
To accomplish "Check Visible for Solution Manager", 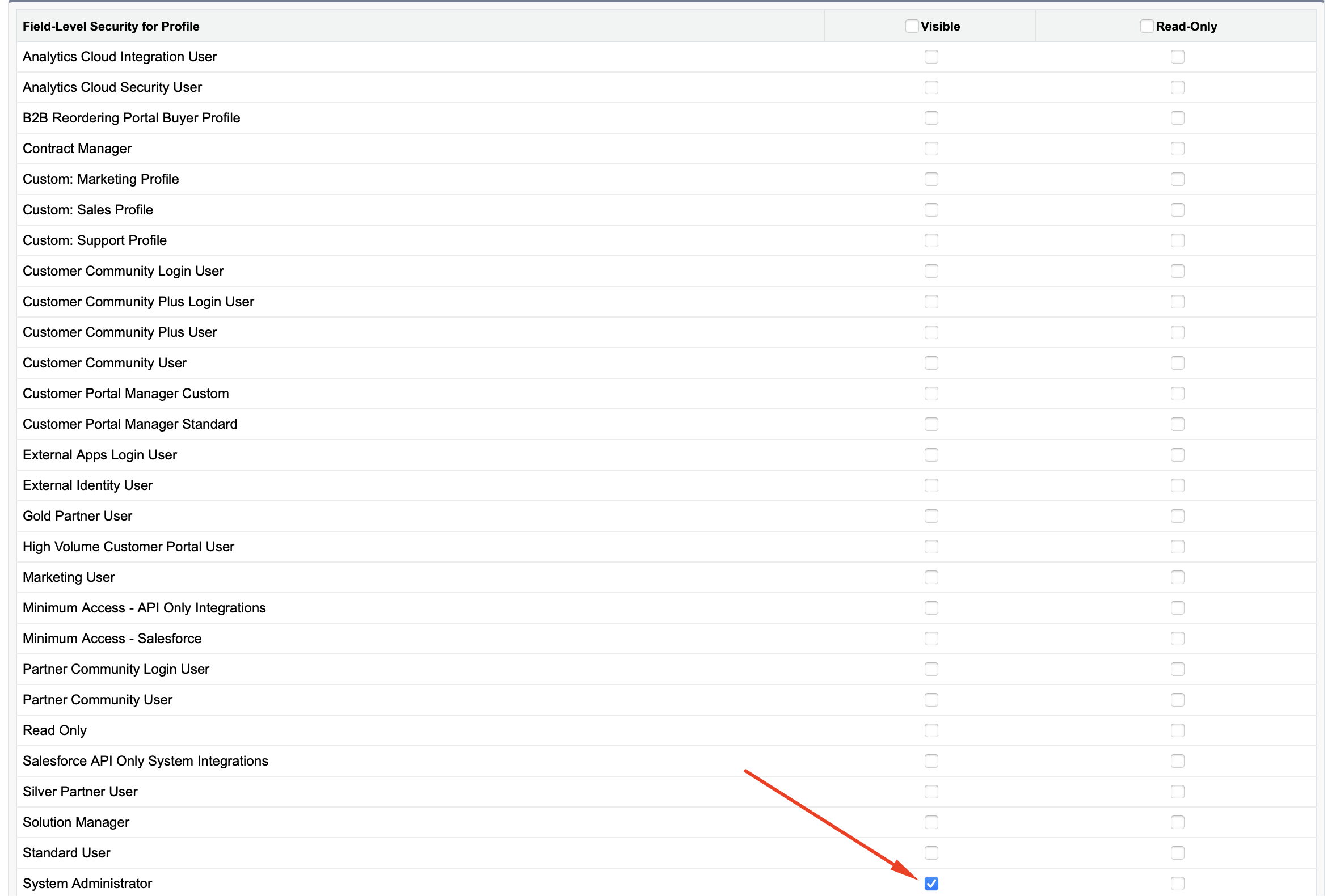I will pos(931,822).
